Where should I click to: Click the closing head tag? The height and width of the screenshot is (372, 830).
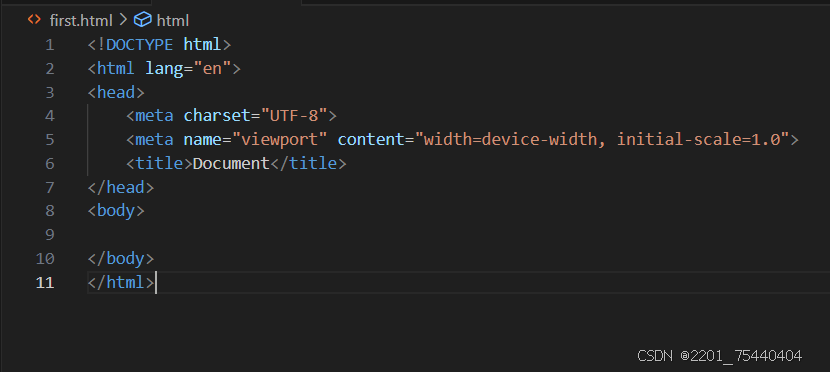click(x=121, y=187)
